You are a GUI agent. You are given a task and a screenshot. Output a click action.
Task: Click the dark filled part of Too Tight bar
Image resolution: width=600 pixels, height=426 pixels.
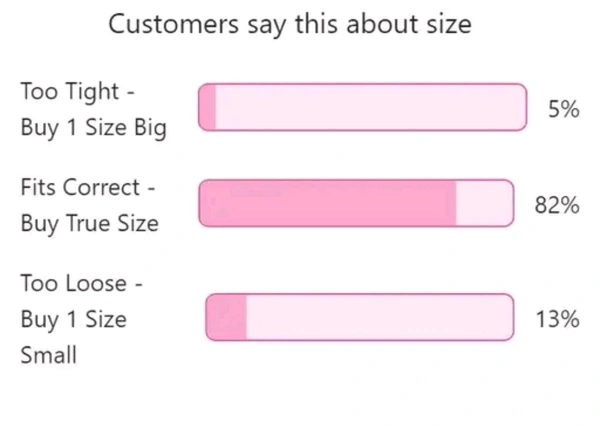pos(207,107)
